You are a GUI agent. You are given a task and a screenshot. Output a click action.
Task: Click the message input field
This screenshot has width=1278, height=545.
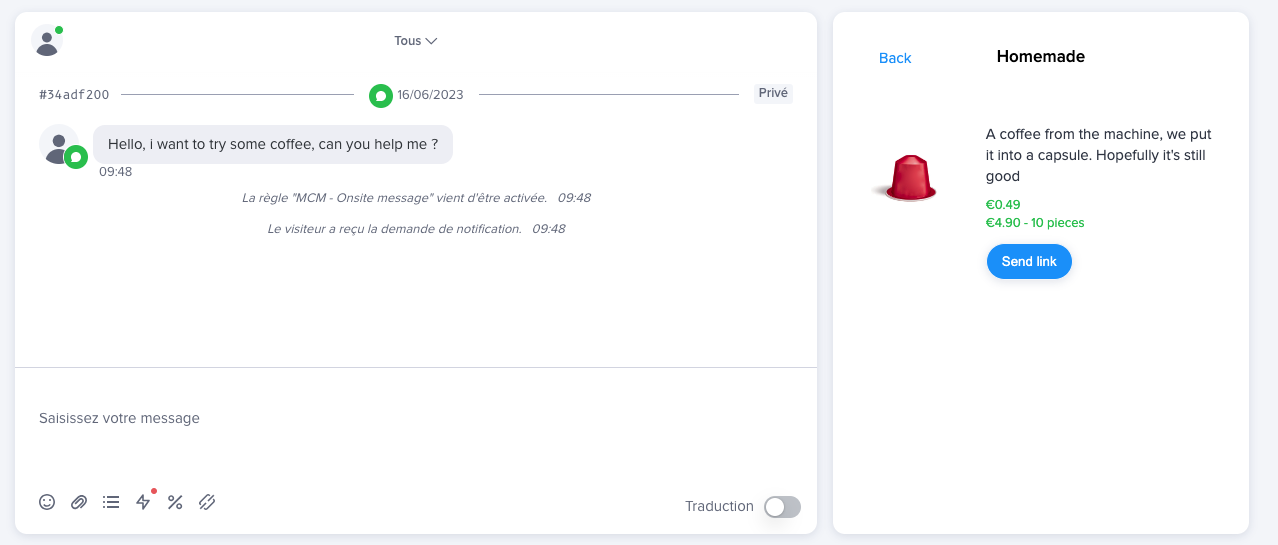(400, 418)
